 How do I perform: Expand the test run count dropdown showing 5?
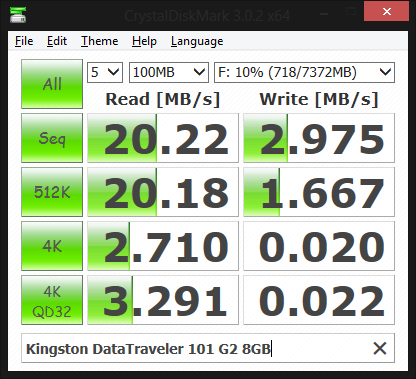(x=105, y=72)
